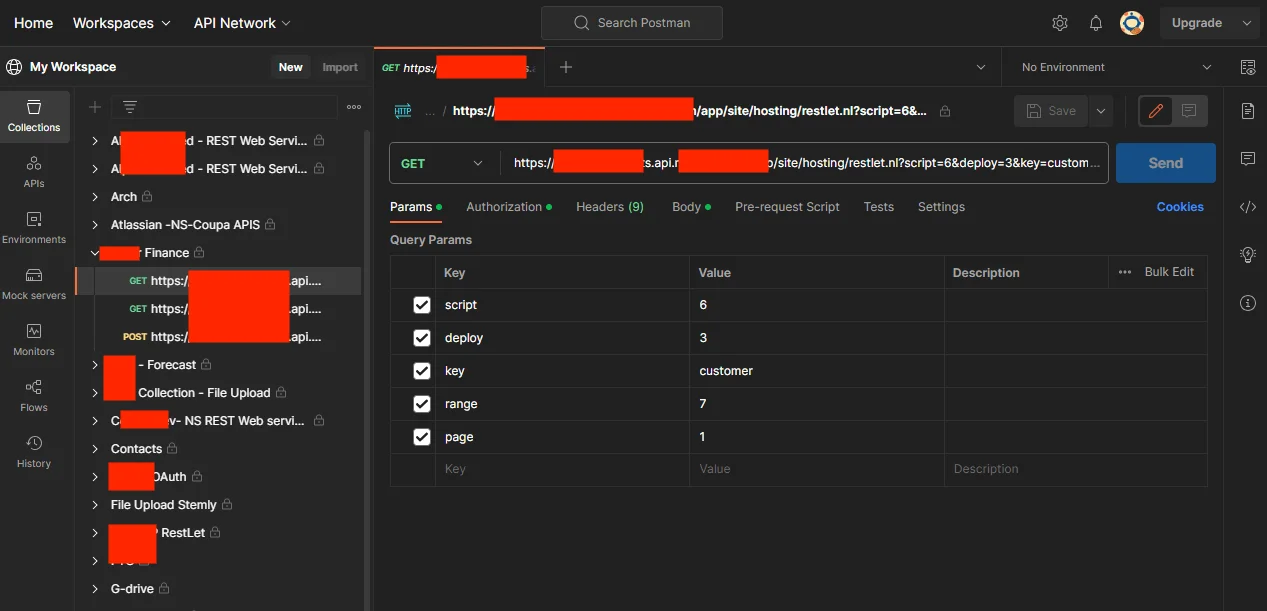
Task: Open the notifications bell
Action: click(1096, 23)
